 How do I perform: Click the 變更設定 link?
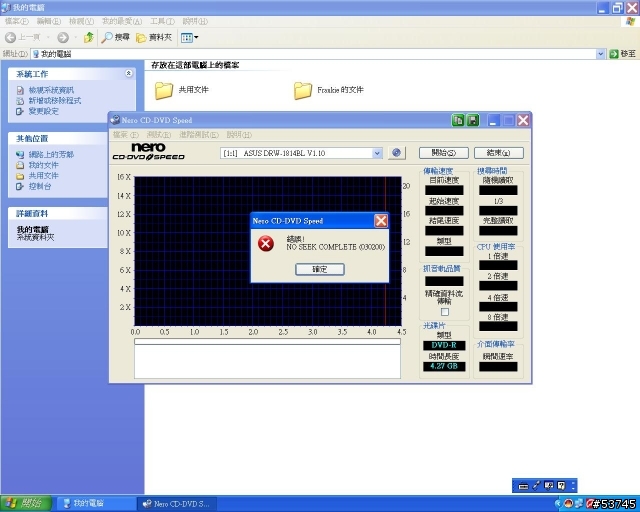44,111
